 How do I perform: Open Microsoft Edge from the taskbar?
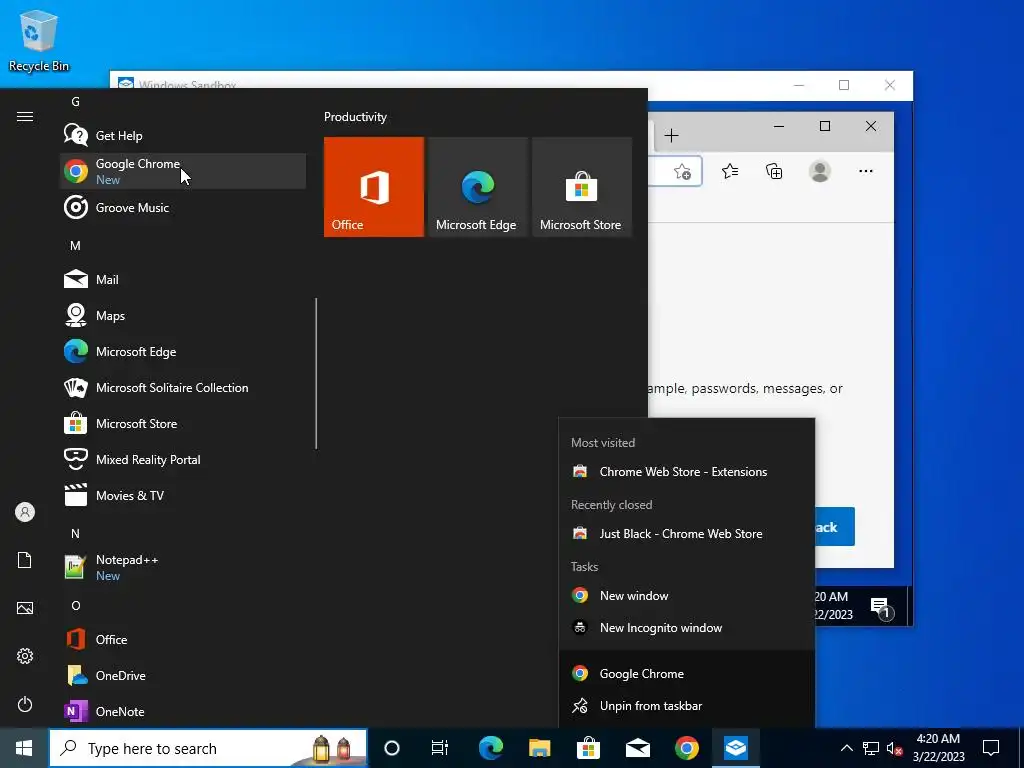(490, 748)
